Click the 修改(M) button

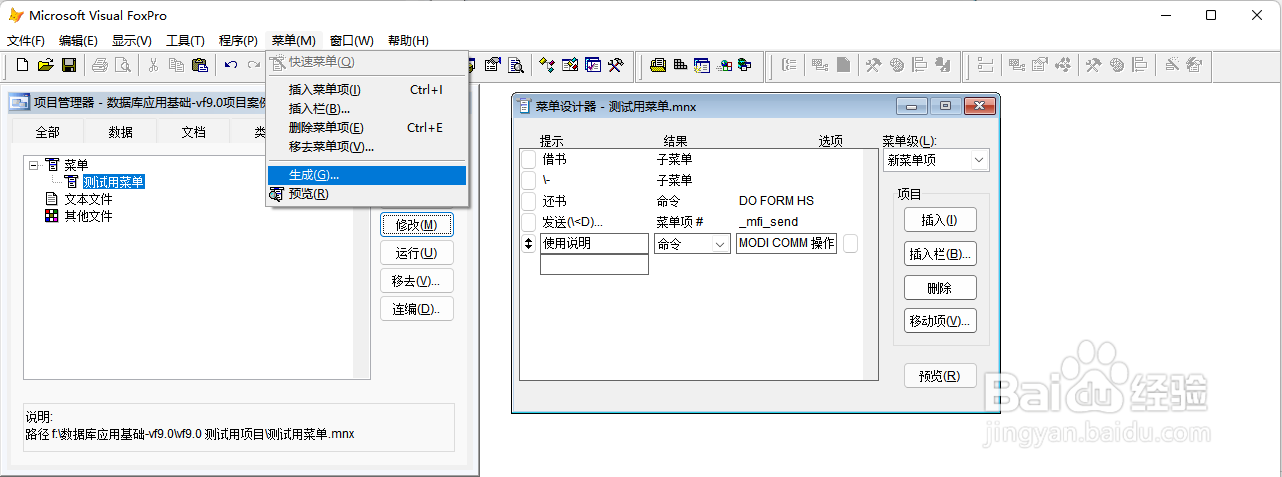click(x=417, y=225)
